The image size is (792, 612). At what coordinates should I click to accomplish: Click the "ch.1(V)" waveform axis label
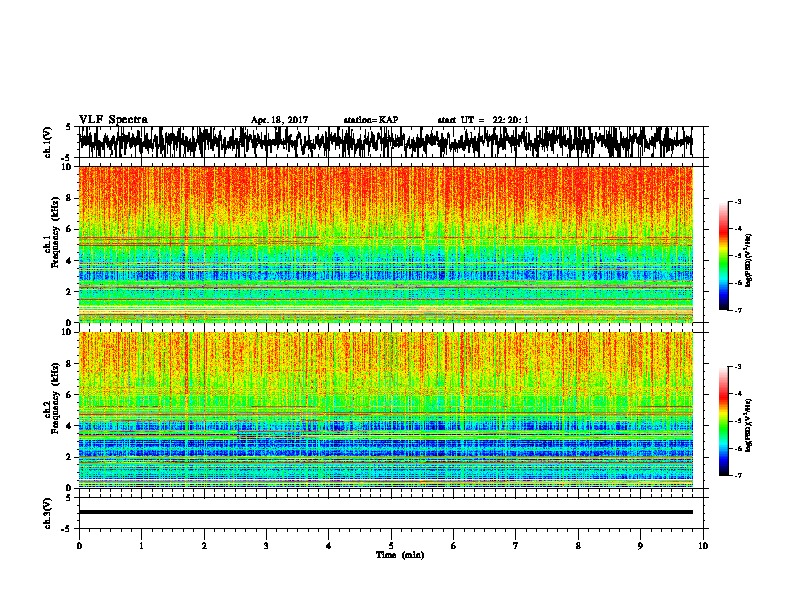(48, 142)
